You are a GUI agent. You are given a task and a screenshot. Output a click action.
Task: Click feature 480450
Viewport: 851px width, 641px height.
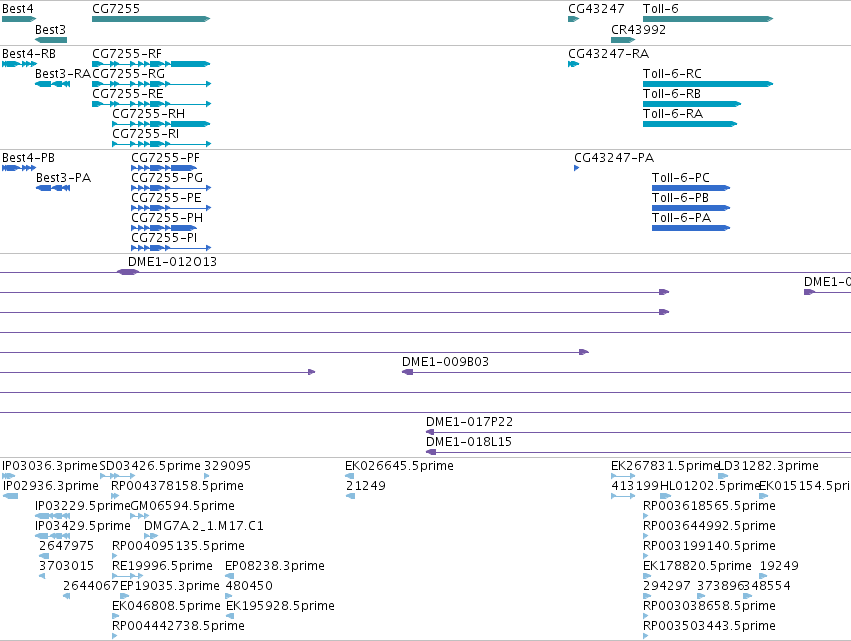(x=228, y=596)
